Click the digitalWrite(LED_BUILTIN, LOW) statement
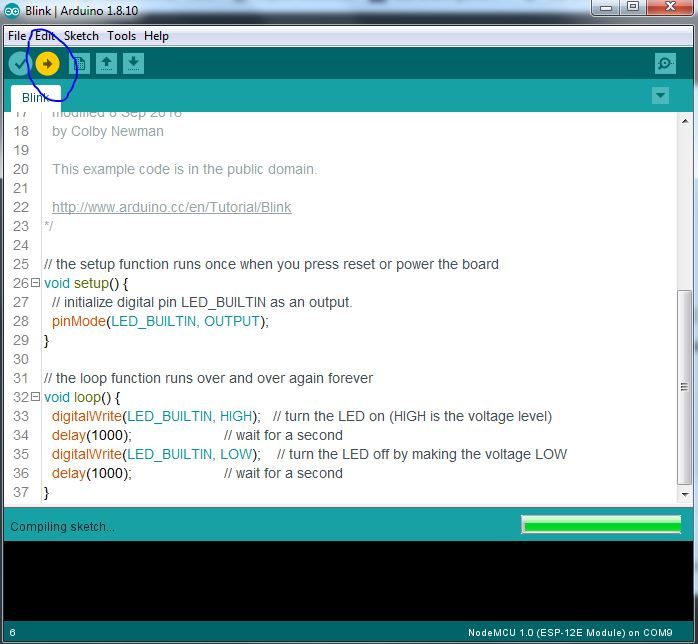Viewport: 698px width, 644px height. coord(156,454)
